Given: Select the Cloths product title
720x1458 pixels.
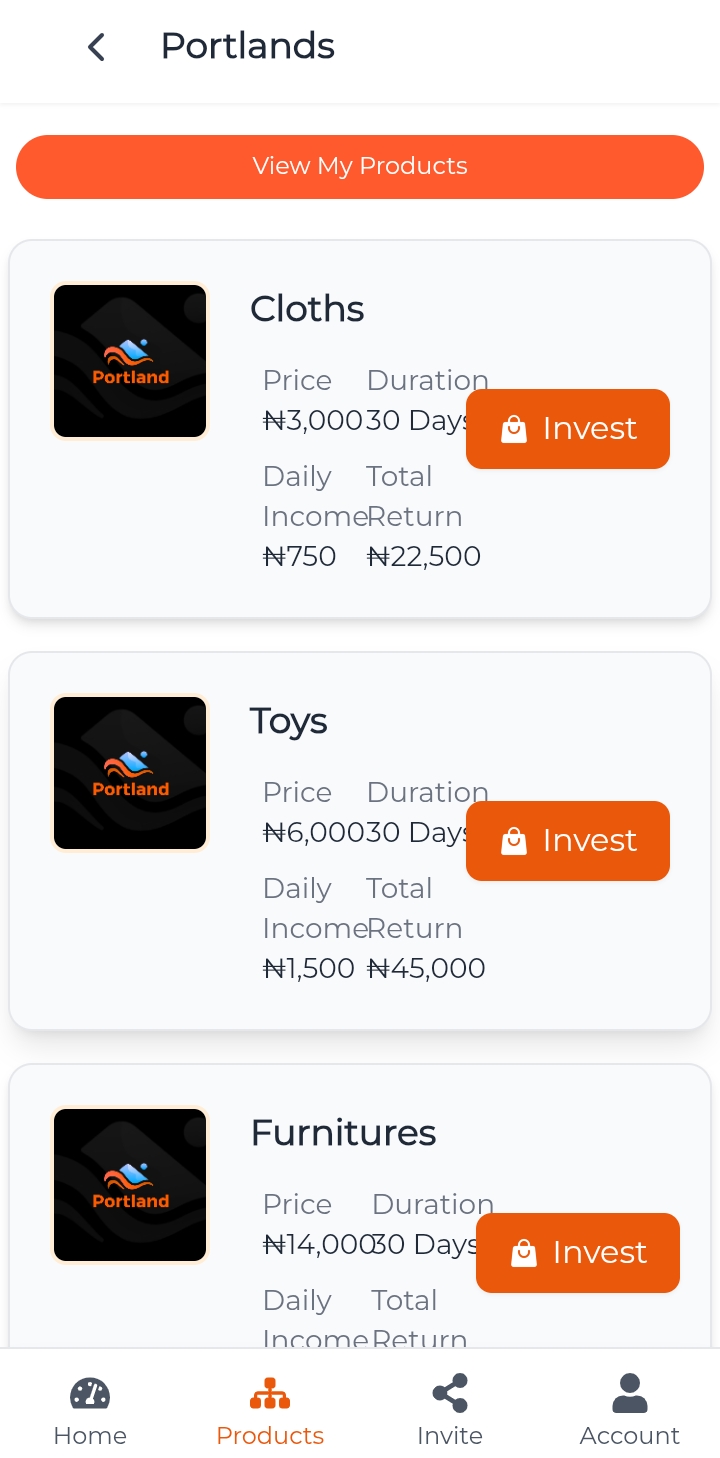Looking at the screenshot, I should pyautogui.click(x=307, y=309).
